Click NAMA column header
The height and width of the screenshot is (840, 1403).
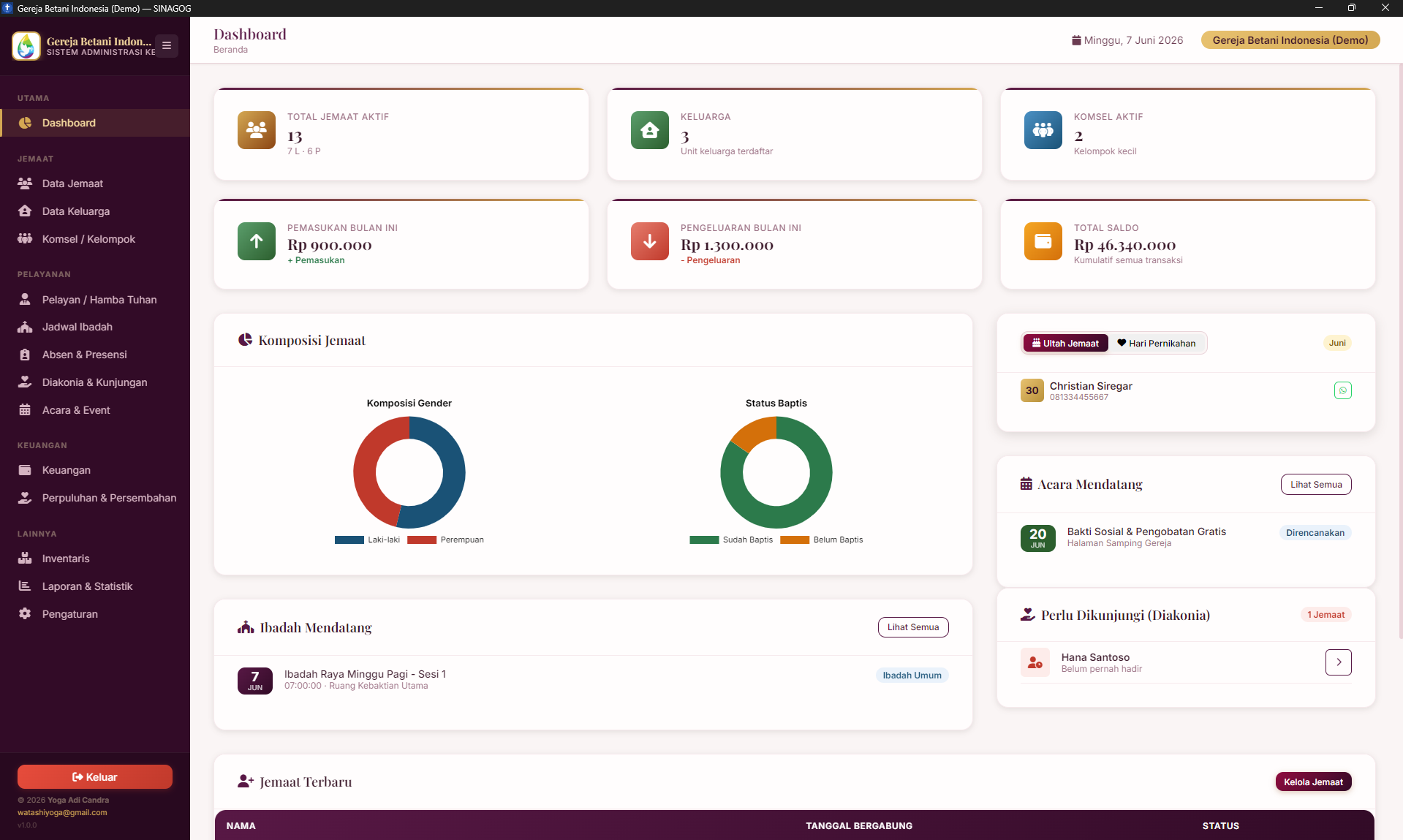(x=241, y=826)
